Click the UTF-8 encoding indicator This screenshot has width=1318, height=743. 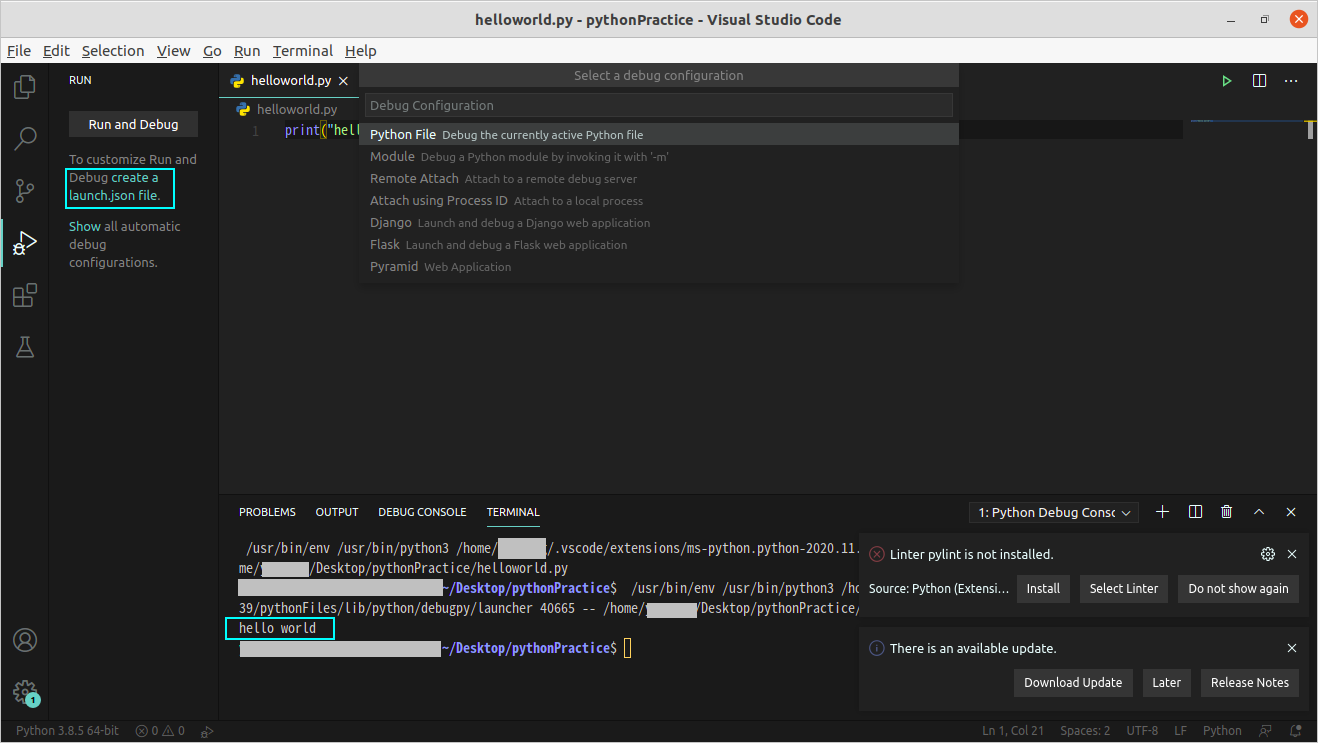tap(1142, 731)
